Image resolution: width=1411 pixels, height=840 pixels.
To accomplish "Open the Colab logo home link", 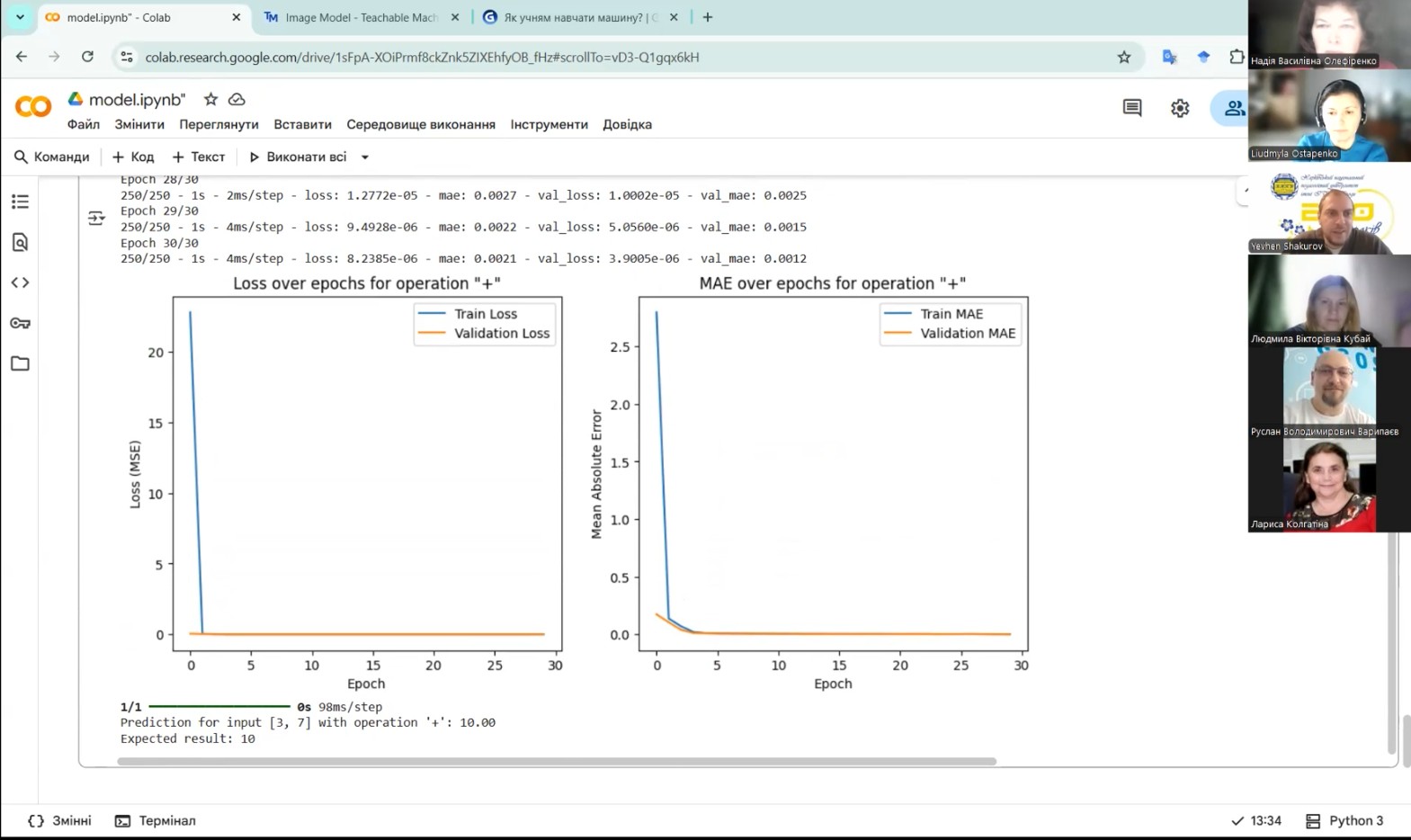I will (x=33, y=107).
